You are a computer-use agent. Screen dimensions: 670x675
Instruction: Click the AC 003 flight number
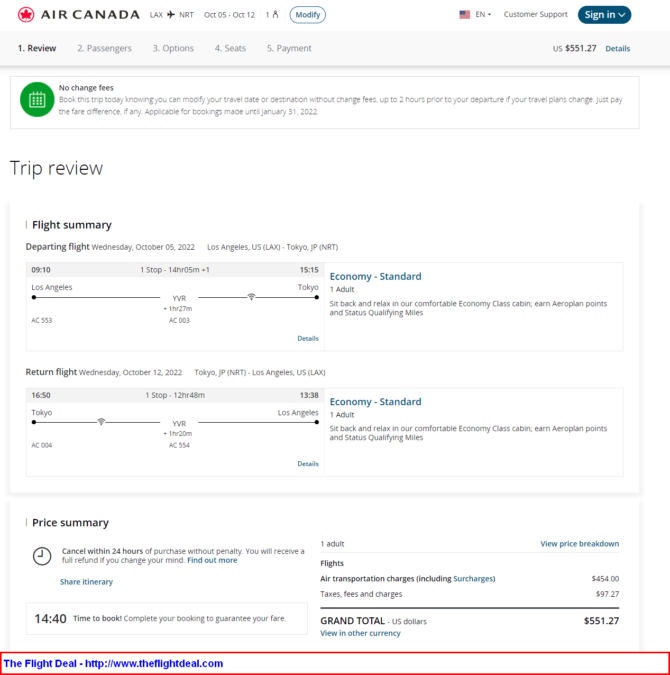pos(179,320)
